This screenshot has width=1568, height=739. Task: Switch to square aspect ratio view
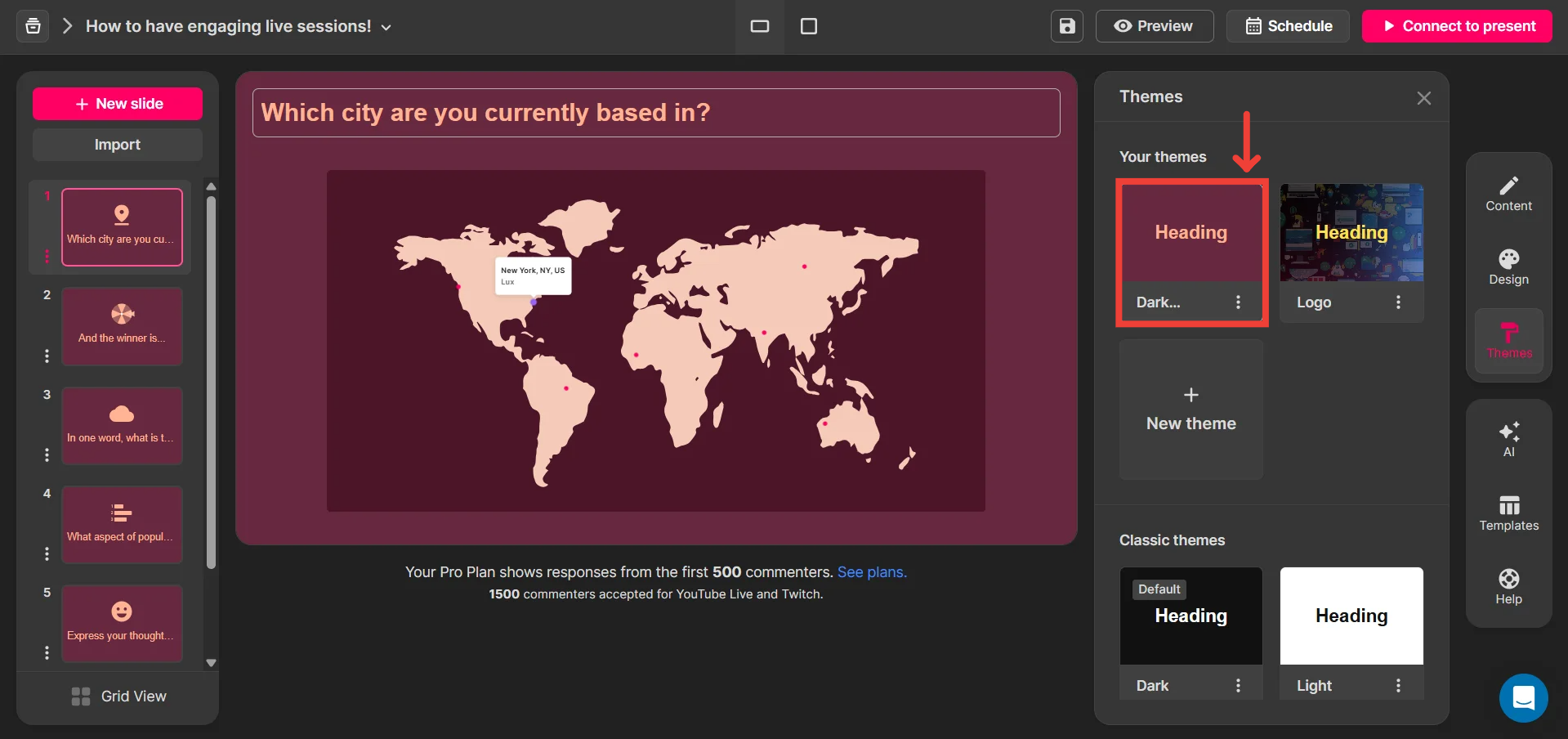coord(809,26)
